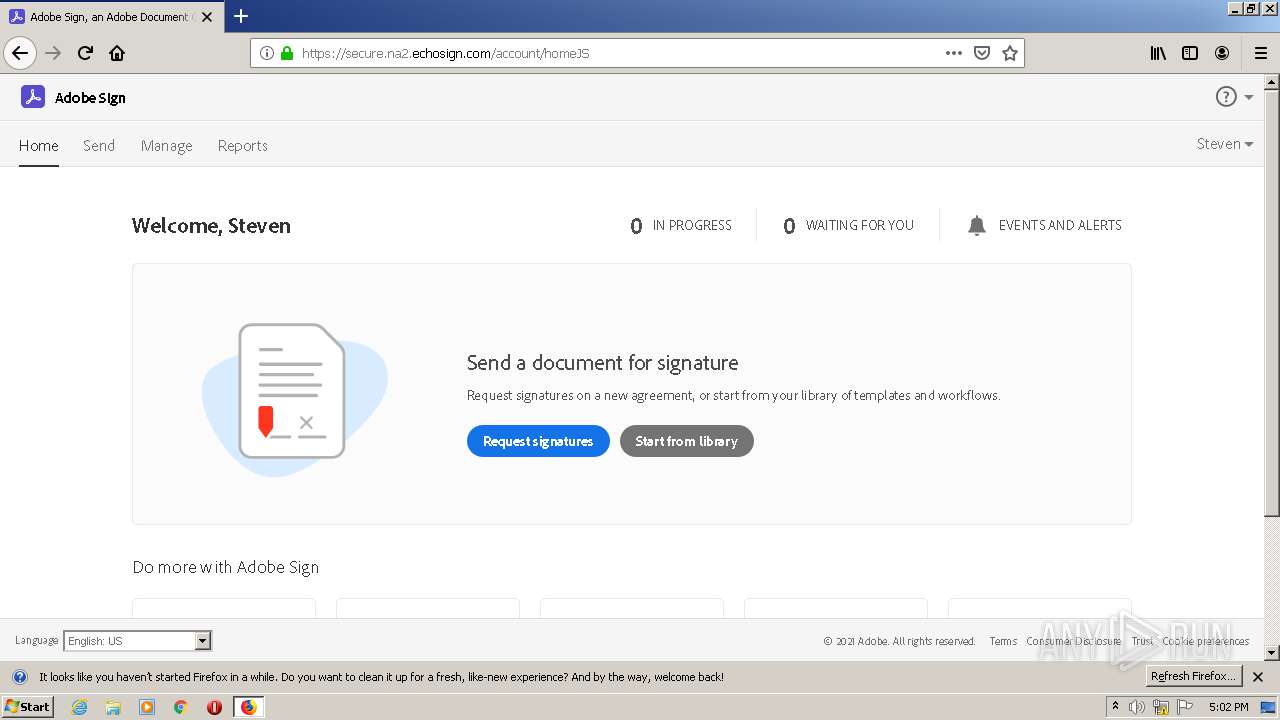This screenshot has height=720, width=1280.
Task: Launch Chrome from the taskbar
Action: (181, 707)
